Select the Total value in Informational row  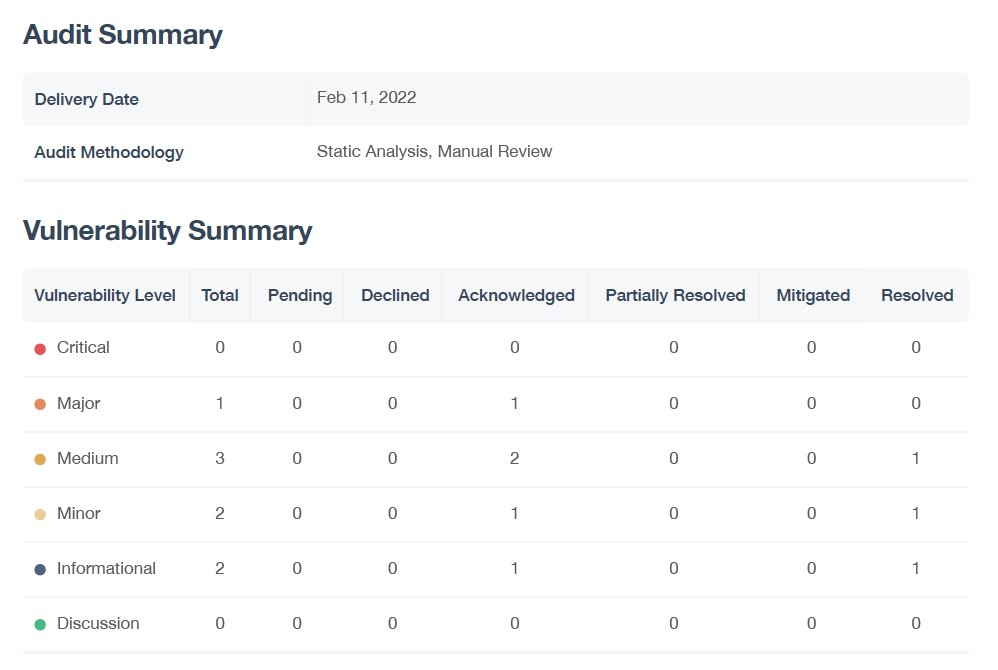pos(220,568)
